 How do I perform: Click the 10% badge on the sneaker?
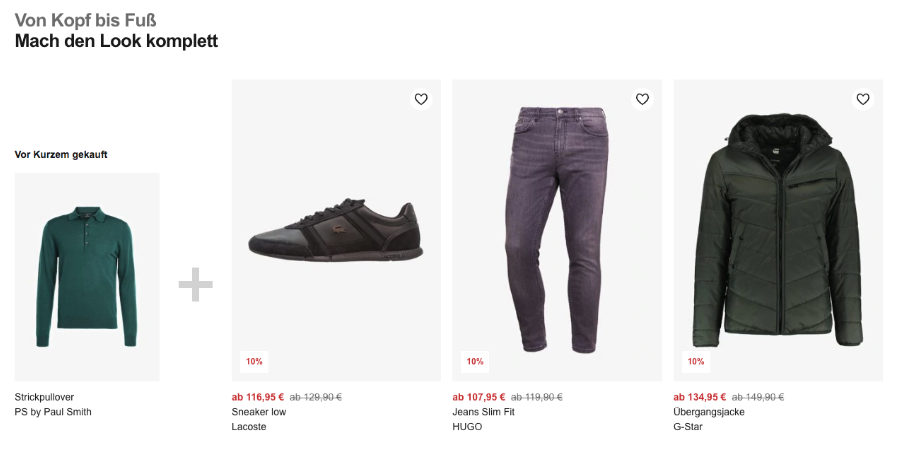coord(254,361)
